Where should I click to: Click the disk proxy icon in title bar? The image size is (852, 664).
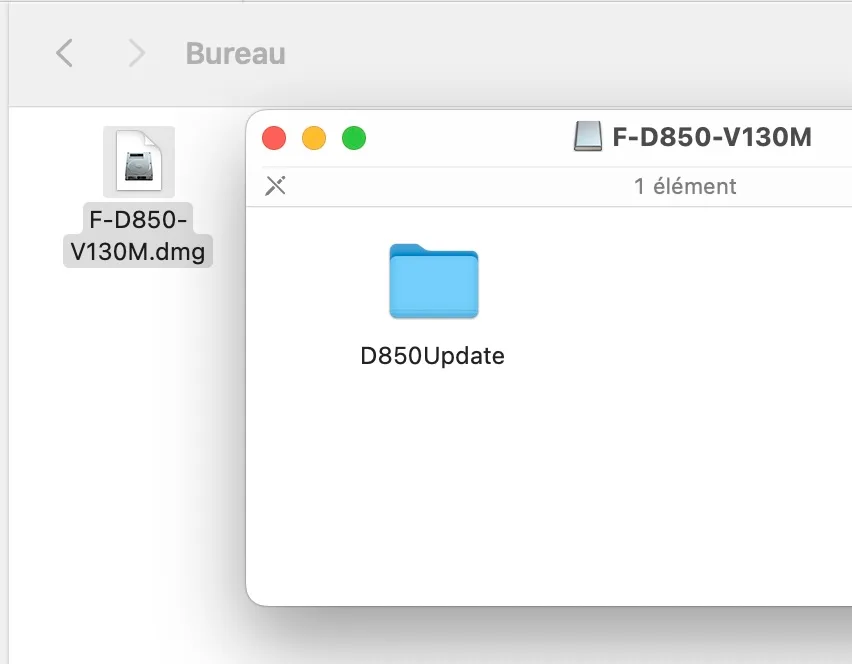pos(588,137)
